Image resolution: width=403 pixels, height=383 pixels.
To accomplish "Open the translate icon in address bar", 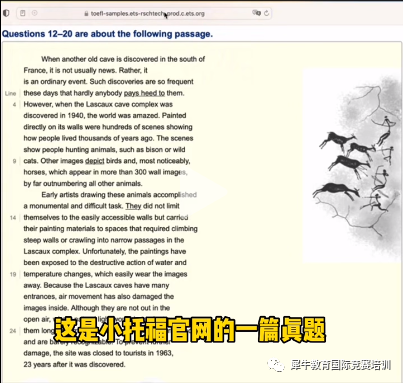I will (x=256, y=13).
